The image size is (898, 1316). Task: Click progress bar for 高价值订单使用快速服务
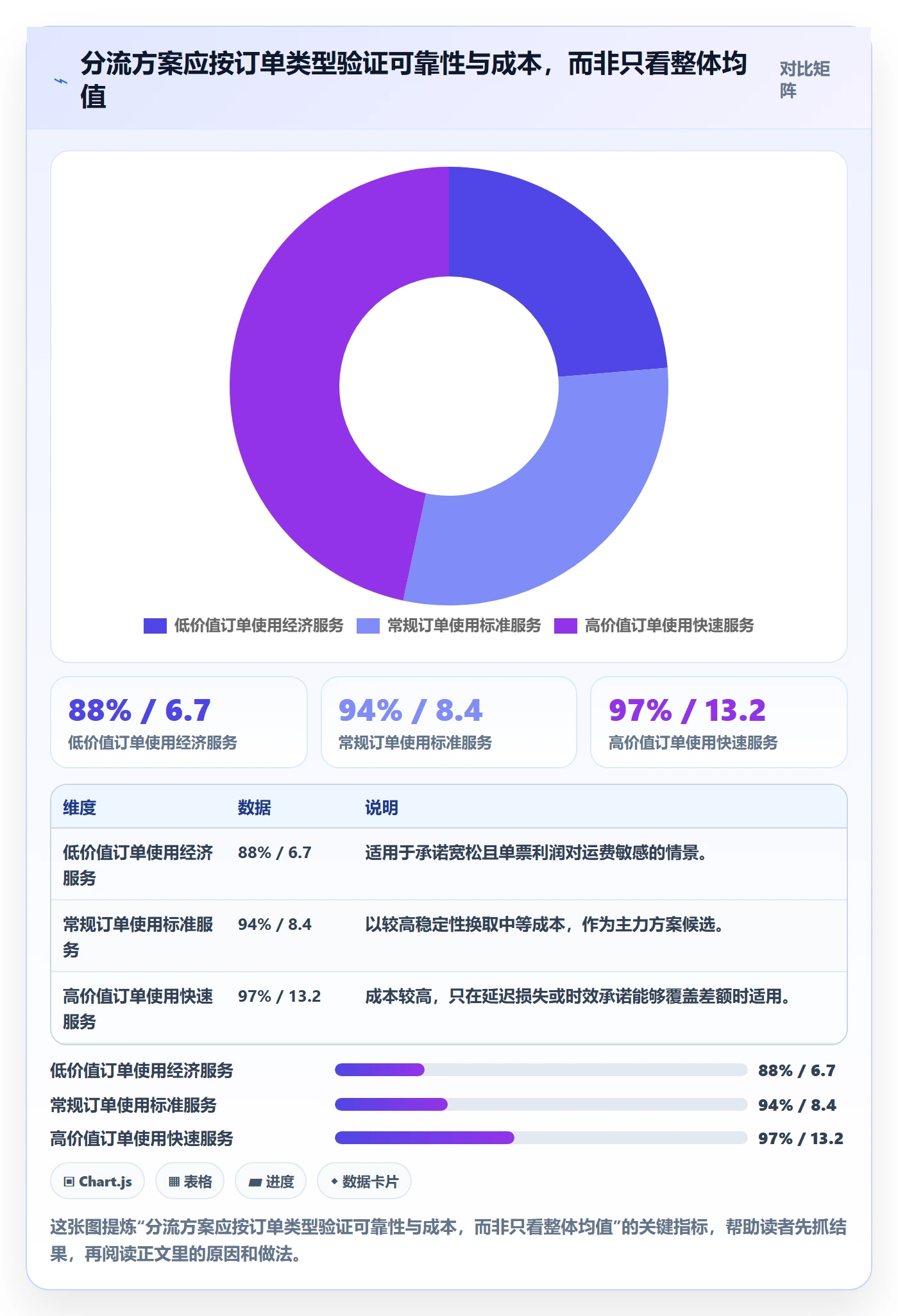coord(541,1138)
